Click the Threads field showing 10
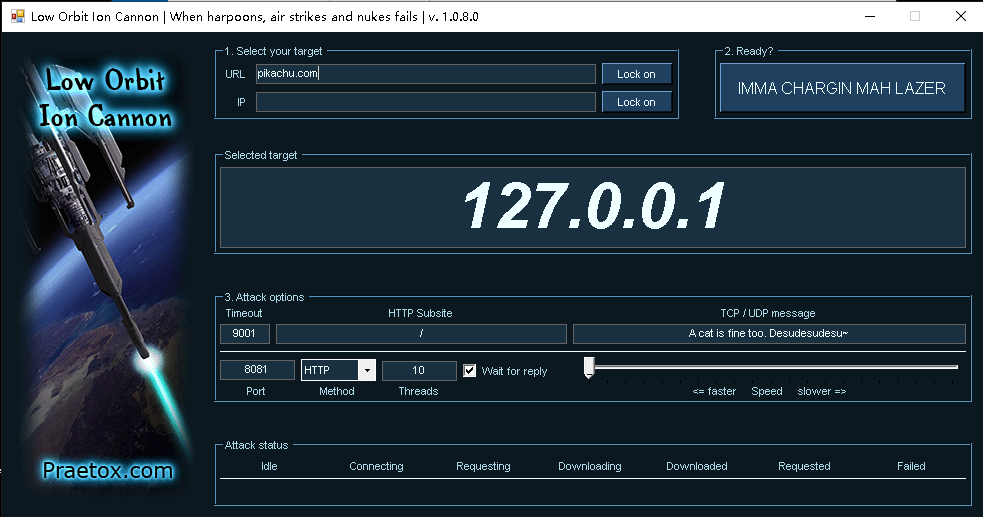Viewport: 983px width, 517px height. pyautogui.click(x=419, y=370)
